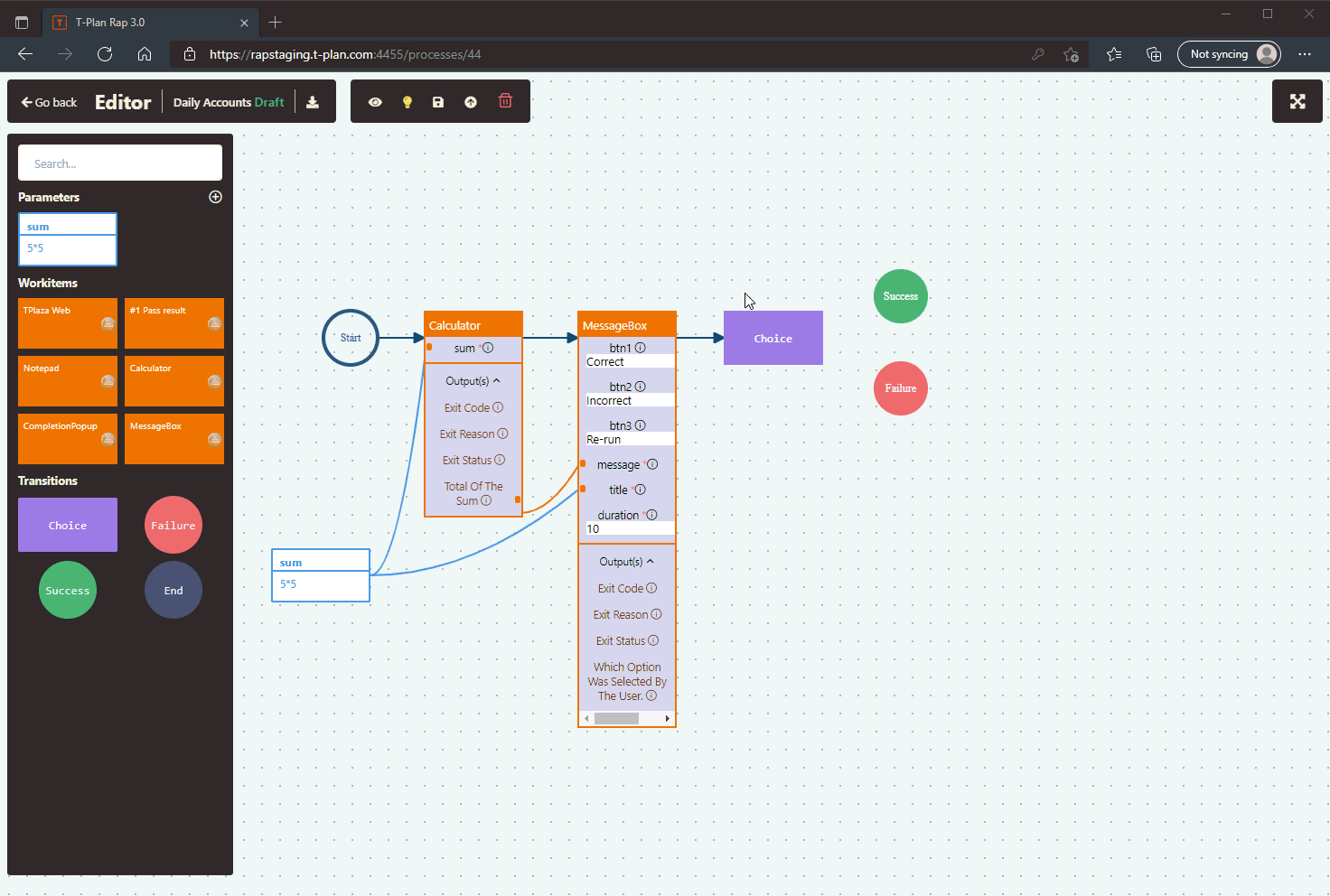Click the lightbulb icon in editor toolbar
The image size is (1330, 896).
[x=407, y=102]
